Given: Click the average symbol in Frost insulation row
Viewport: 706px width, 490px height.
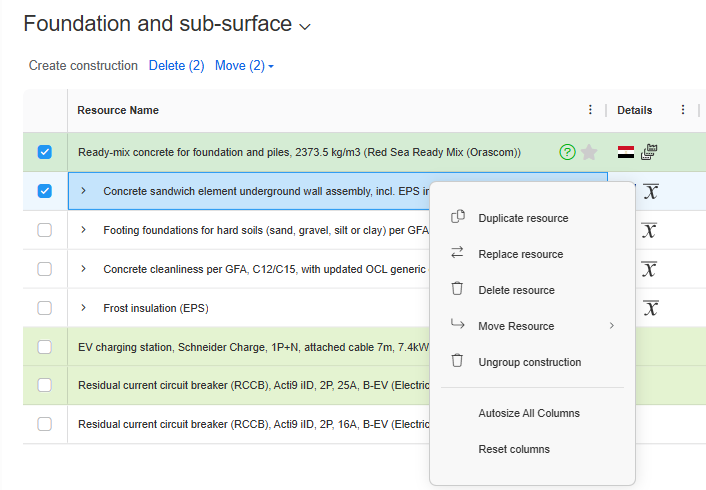Looking at the screenshot, I should point(650,308).
